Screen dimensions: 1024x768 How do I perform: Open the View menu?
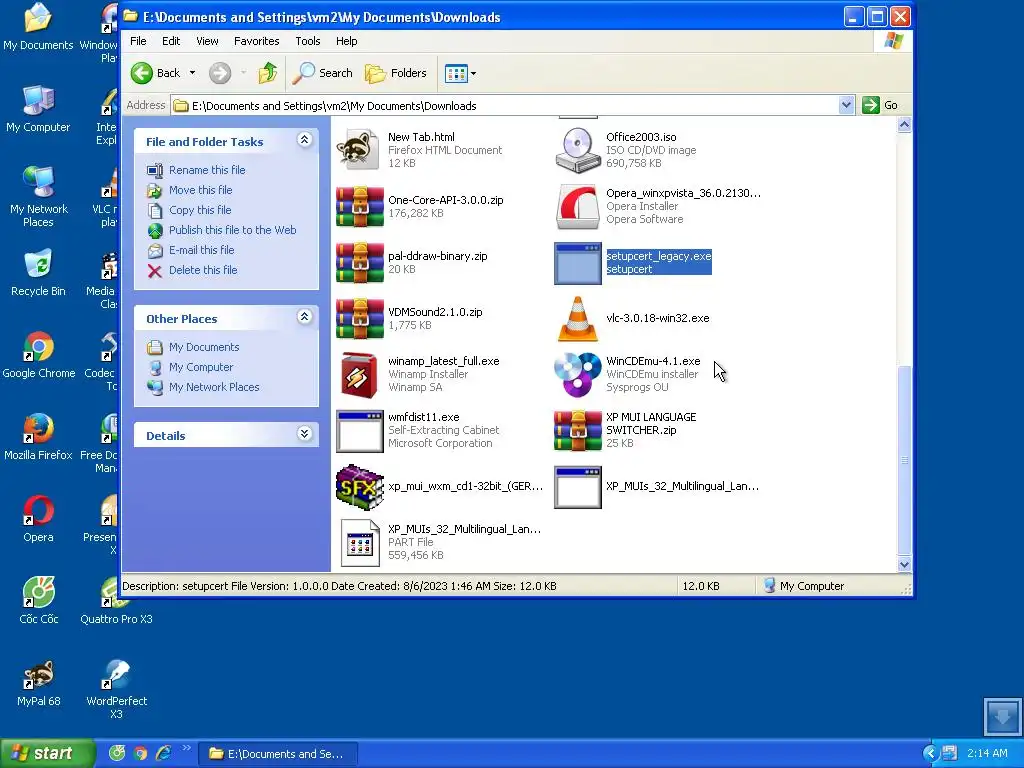[x=207, y=41]
